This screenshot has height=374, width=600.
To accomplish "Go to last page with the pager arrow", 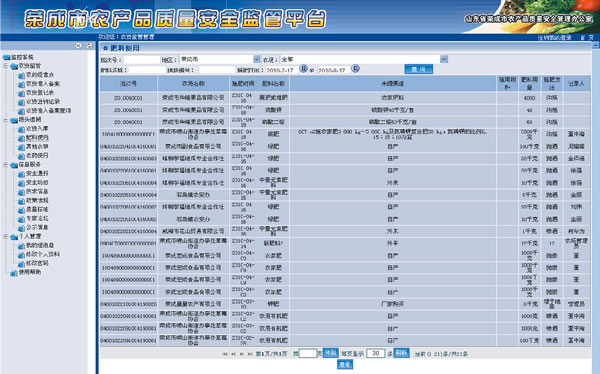I will (x=250, y=354).
